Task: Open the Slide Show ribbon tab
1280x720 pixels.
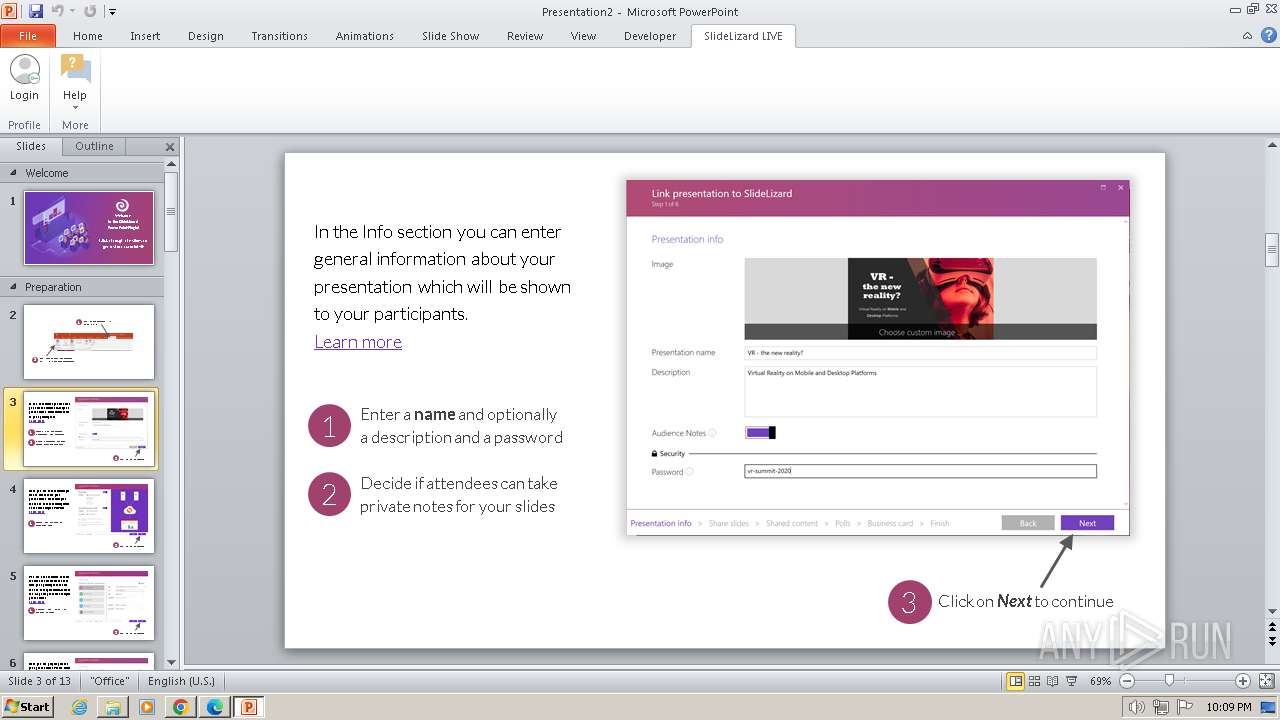Action: point(450,36)
